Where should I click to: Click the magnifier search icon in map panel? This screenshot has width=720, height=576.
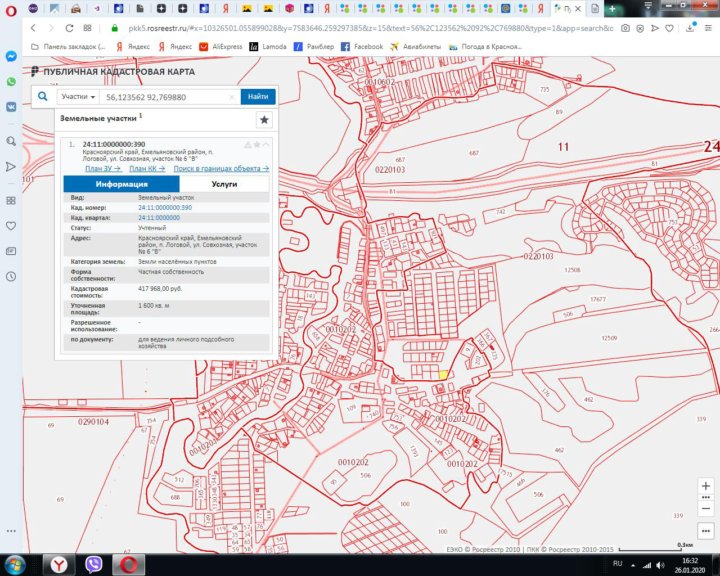(x=43, y=97)
